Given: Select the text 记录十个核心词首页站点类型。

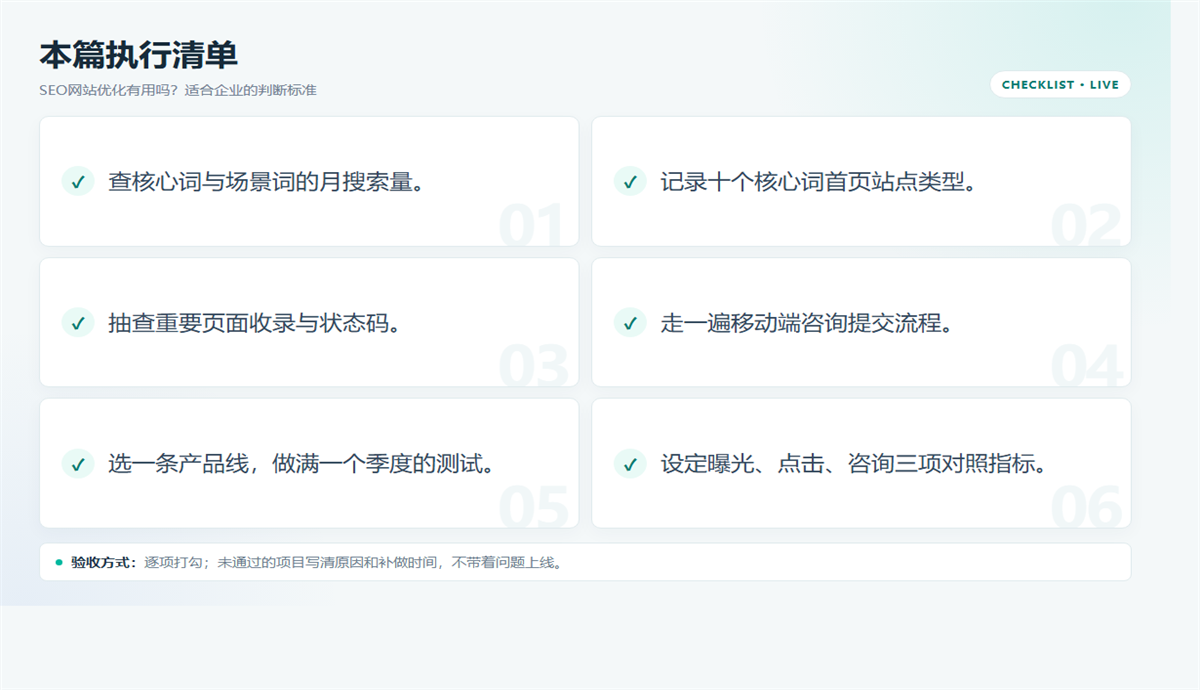Looking at the screenshot, I should coord(818,182).
